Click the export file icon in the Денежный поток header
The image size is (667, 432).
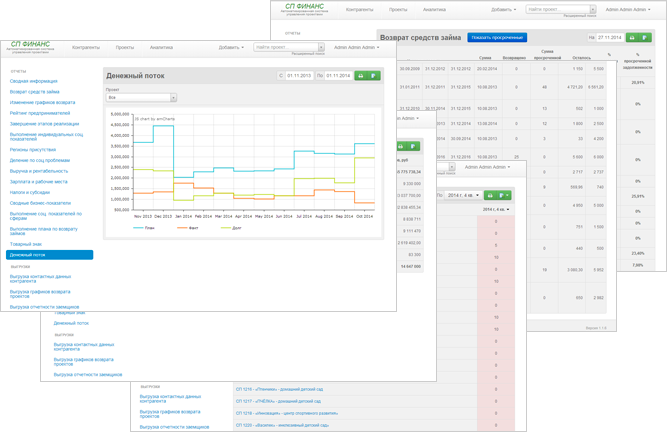[373, 76]
